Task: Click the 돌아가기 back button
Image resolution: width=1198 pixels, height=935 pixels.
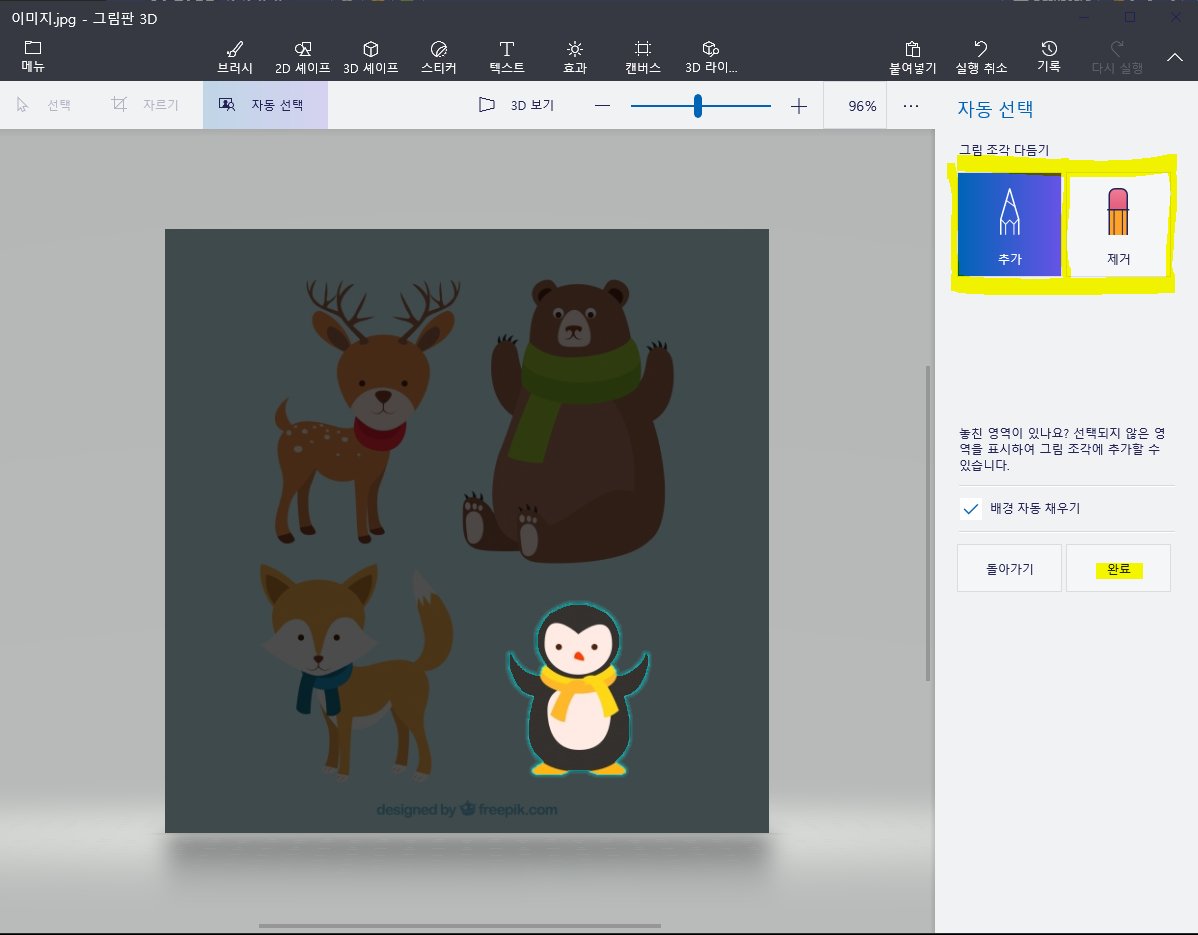Action: (x=1009, y=568)
